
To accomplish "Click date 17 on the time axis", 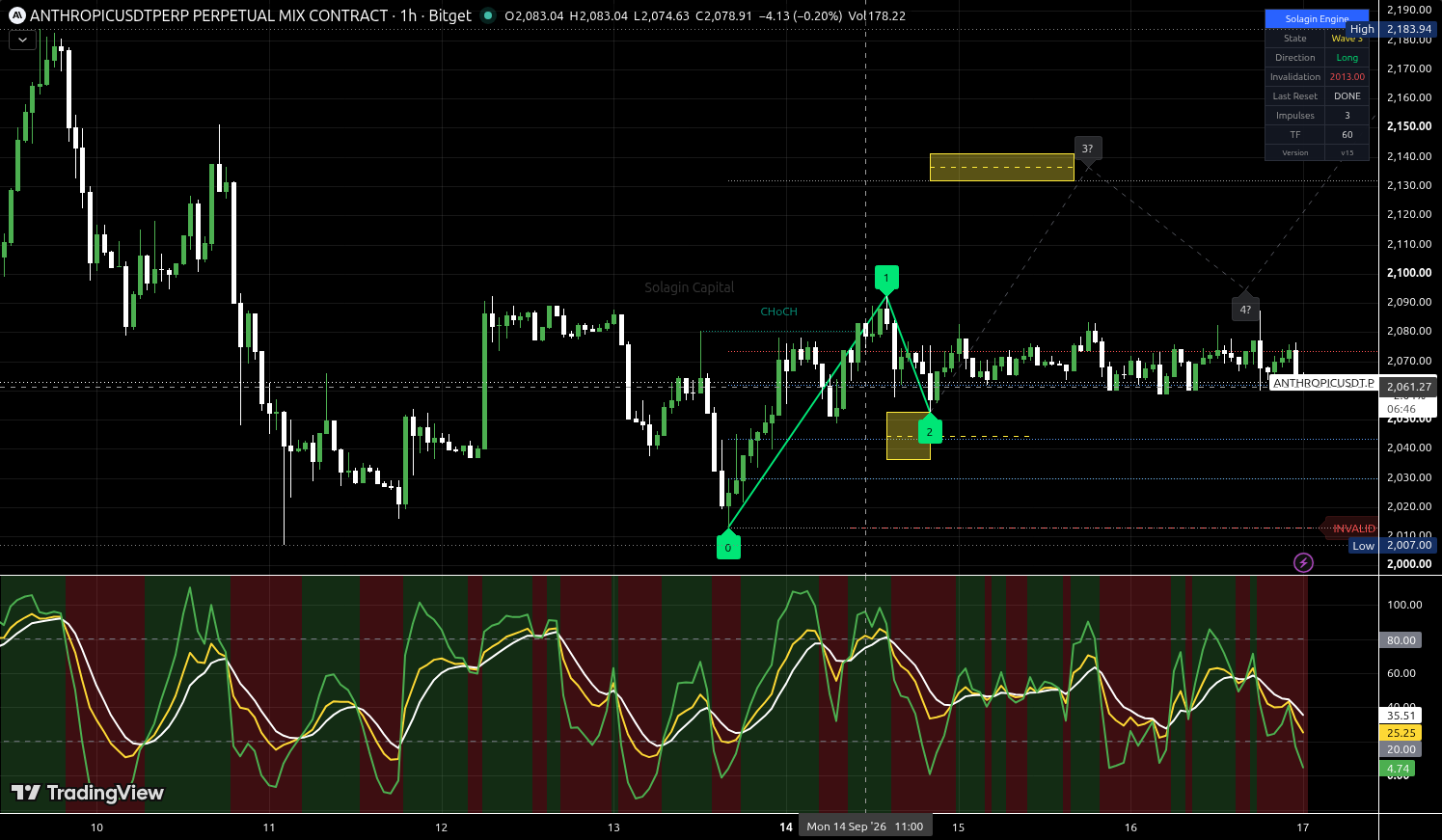I will point(1303,826).
